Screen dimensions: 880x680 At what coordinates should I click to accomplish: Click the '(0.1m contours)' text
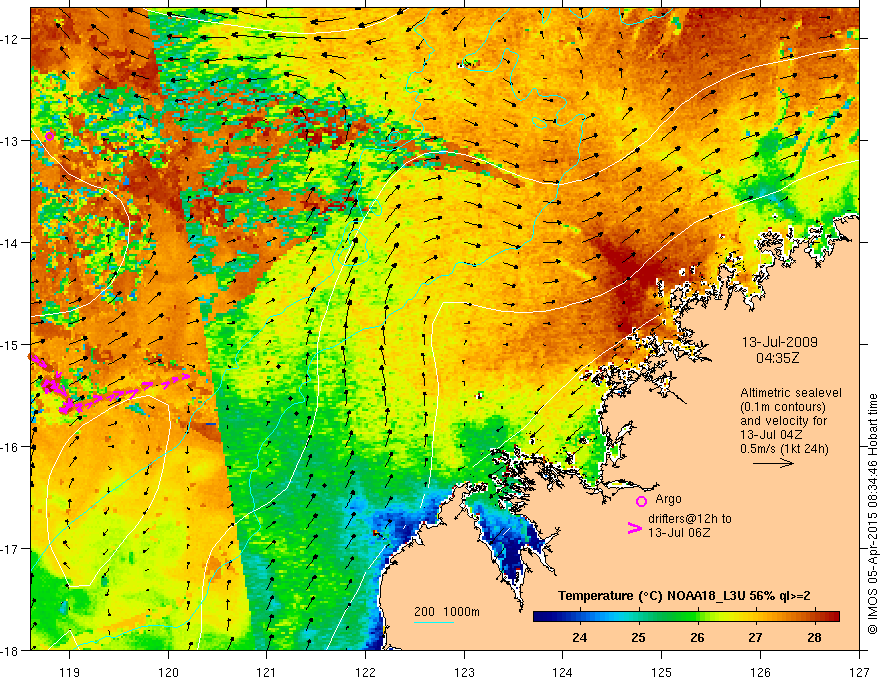click(783, 407)
